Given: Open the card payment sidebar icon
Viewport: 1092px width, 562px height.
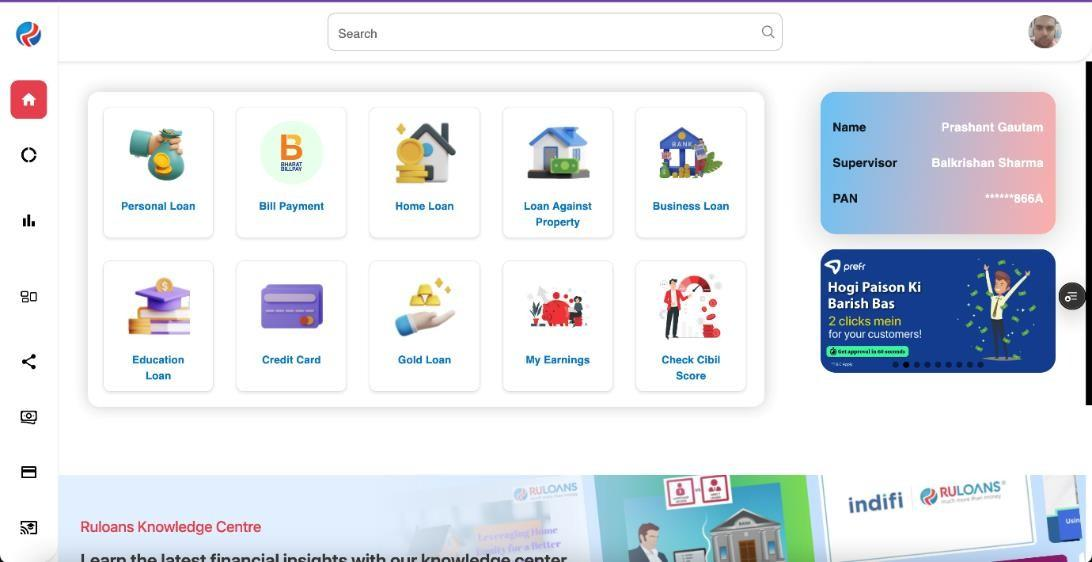Looking at the screenshot, I should (29, 472).
